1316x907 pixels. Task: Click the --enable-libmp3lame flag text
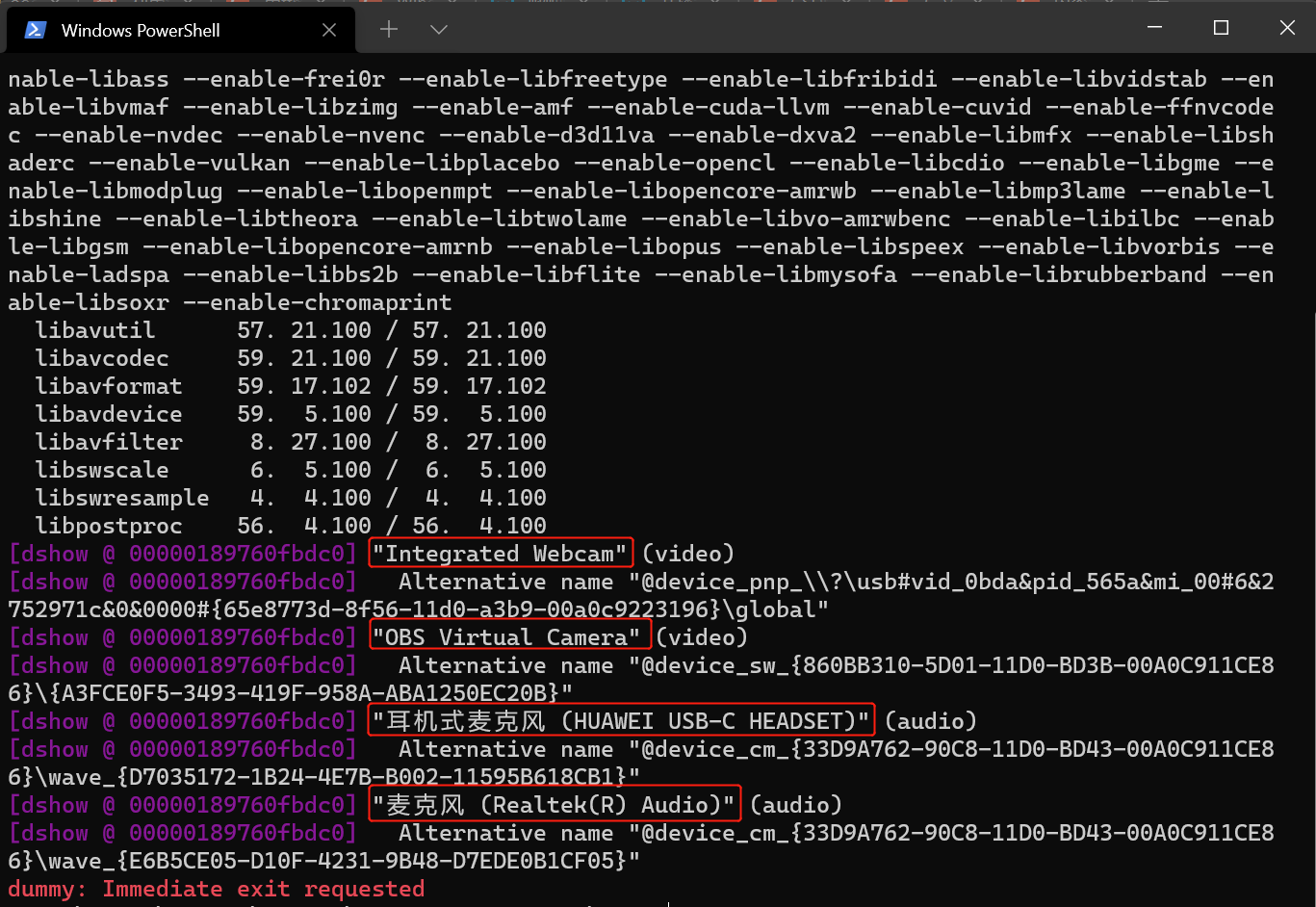point(997,191)
